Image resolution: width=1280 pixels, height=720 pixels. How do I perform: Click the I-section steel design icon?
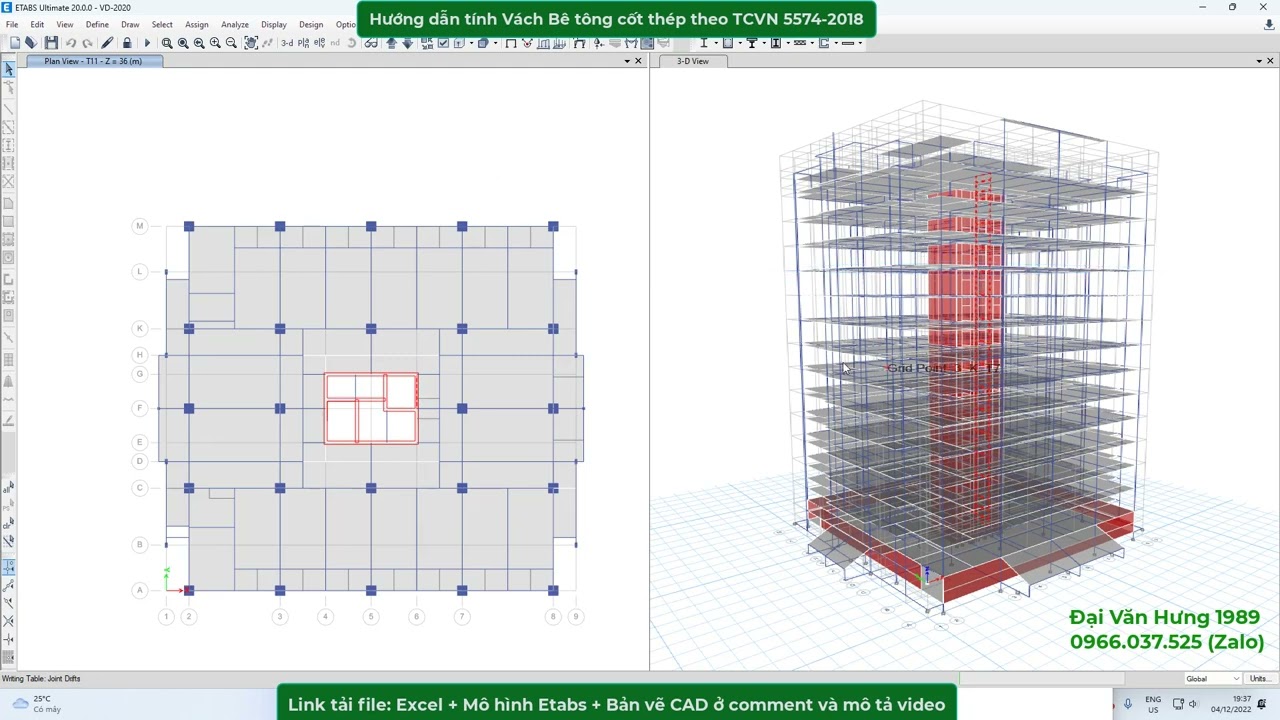click(704, 43)
